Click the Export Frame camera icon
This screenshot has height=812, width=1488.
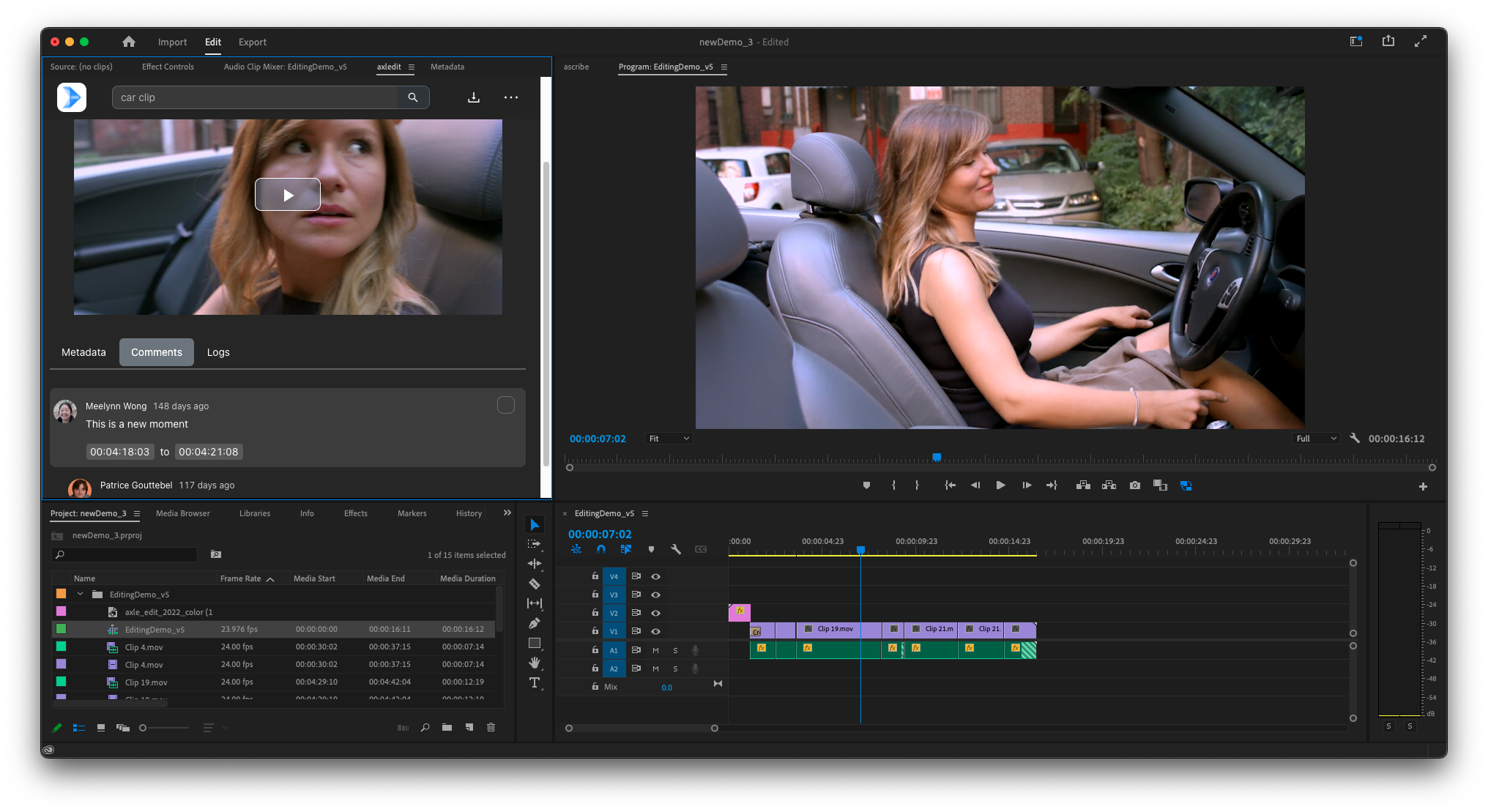(1134, 485)
